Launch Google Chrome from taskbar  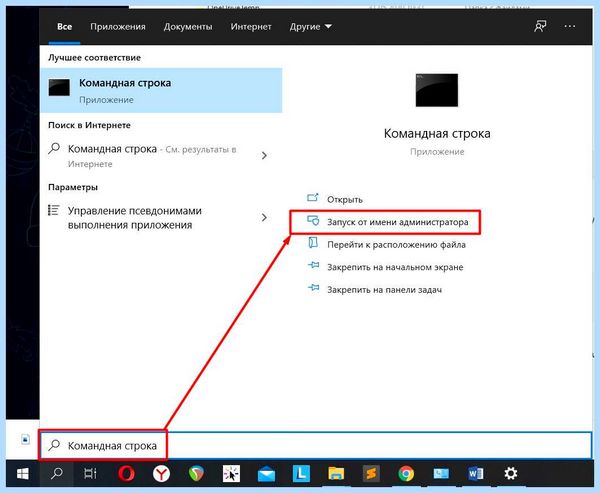coord(406,474)
